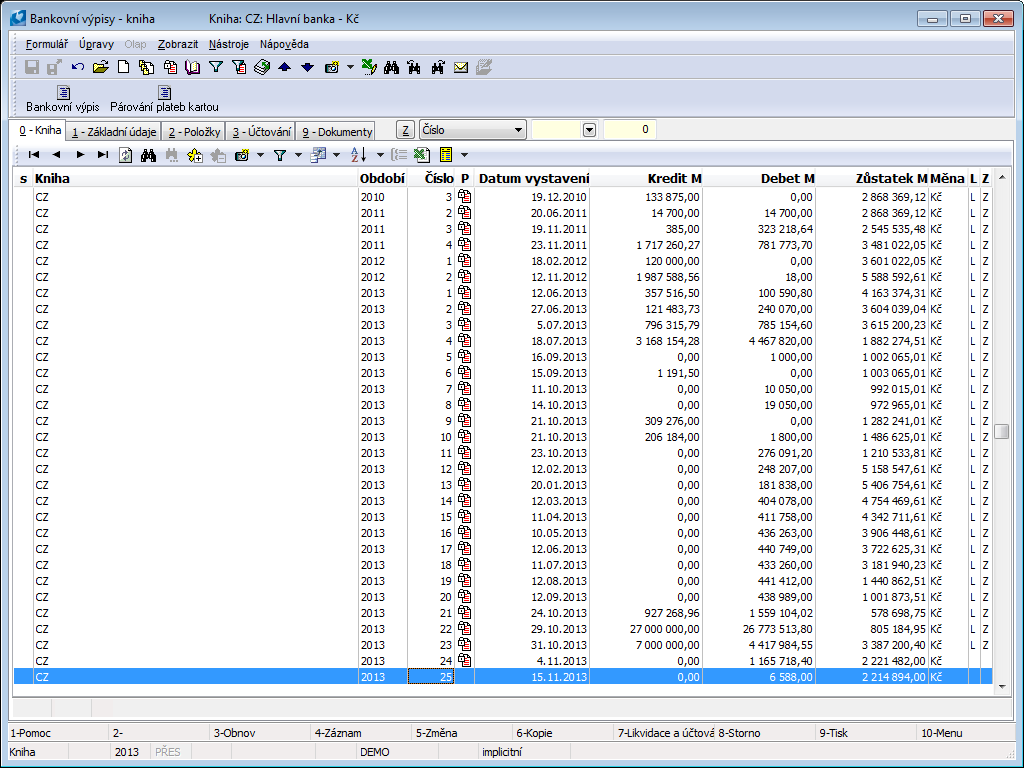The height and width of the screenshot is (768, 1024).
Task: Click the envelope mail icon
Action: coord(461,67)
